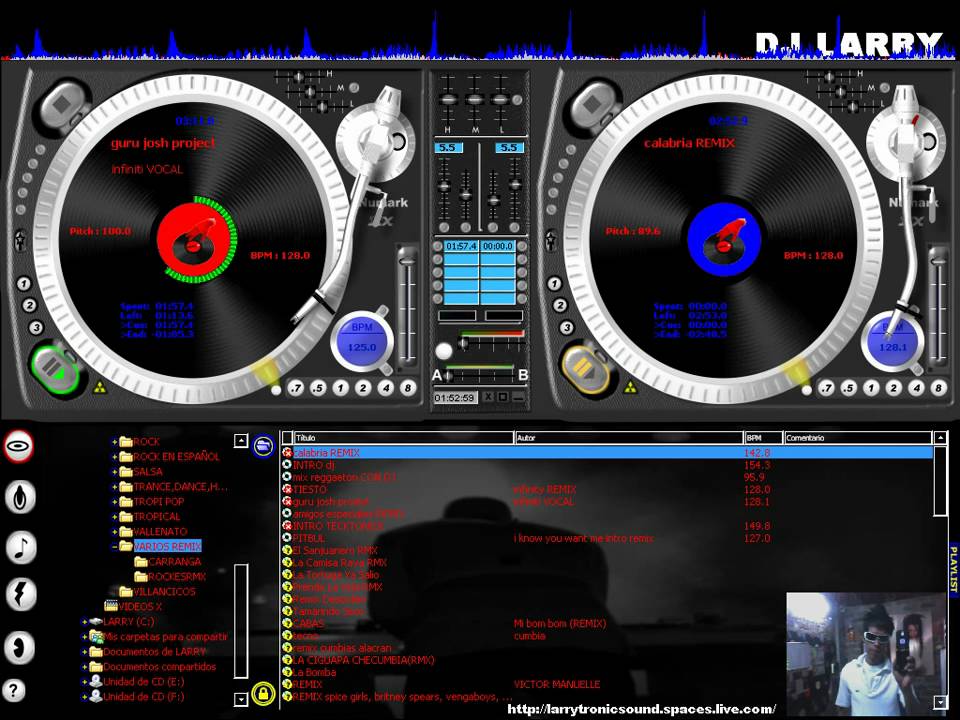
Task: Click the VIDEOS X film icon
Action: pos(111,606)
